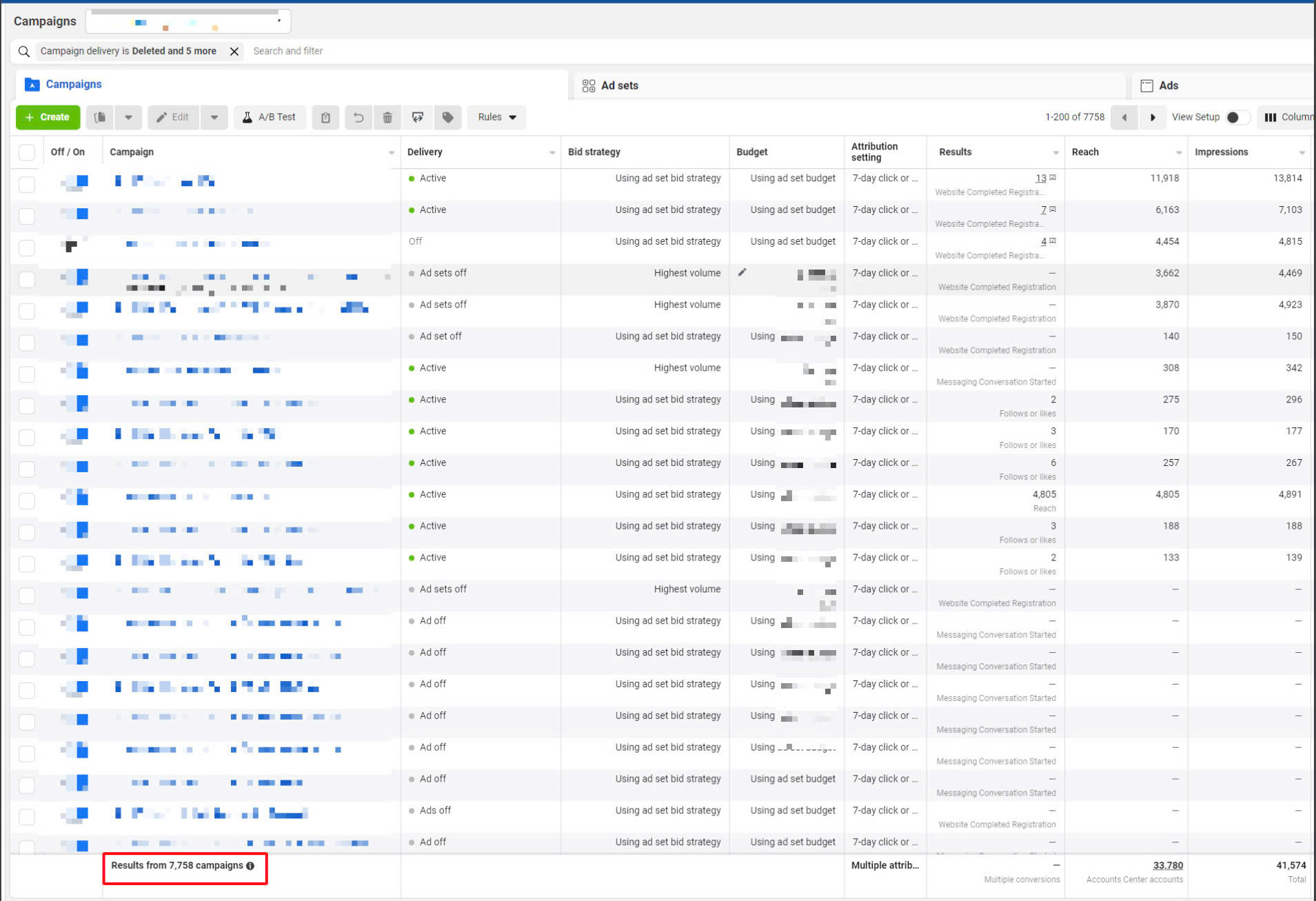The width and height of the screenshot is (1316, 901).
Task: Go to previous page of campaigns
Action: pyautogui.click(x=1124, y=117)
